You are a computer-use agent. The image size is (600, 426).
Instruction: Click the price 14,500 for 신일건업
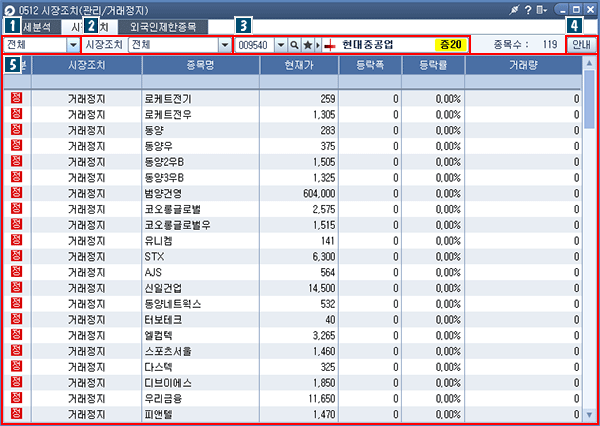[x=322, y=288]
